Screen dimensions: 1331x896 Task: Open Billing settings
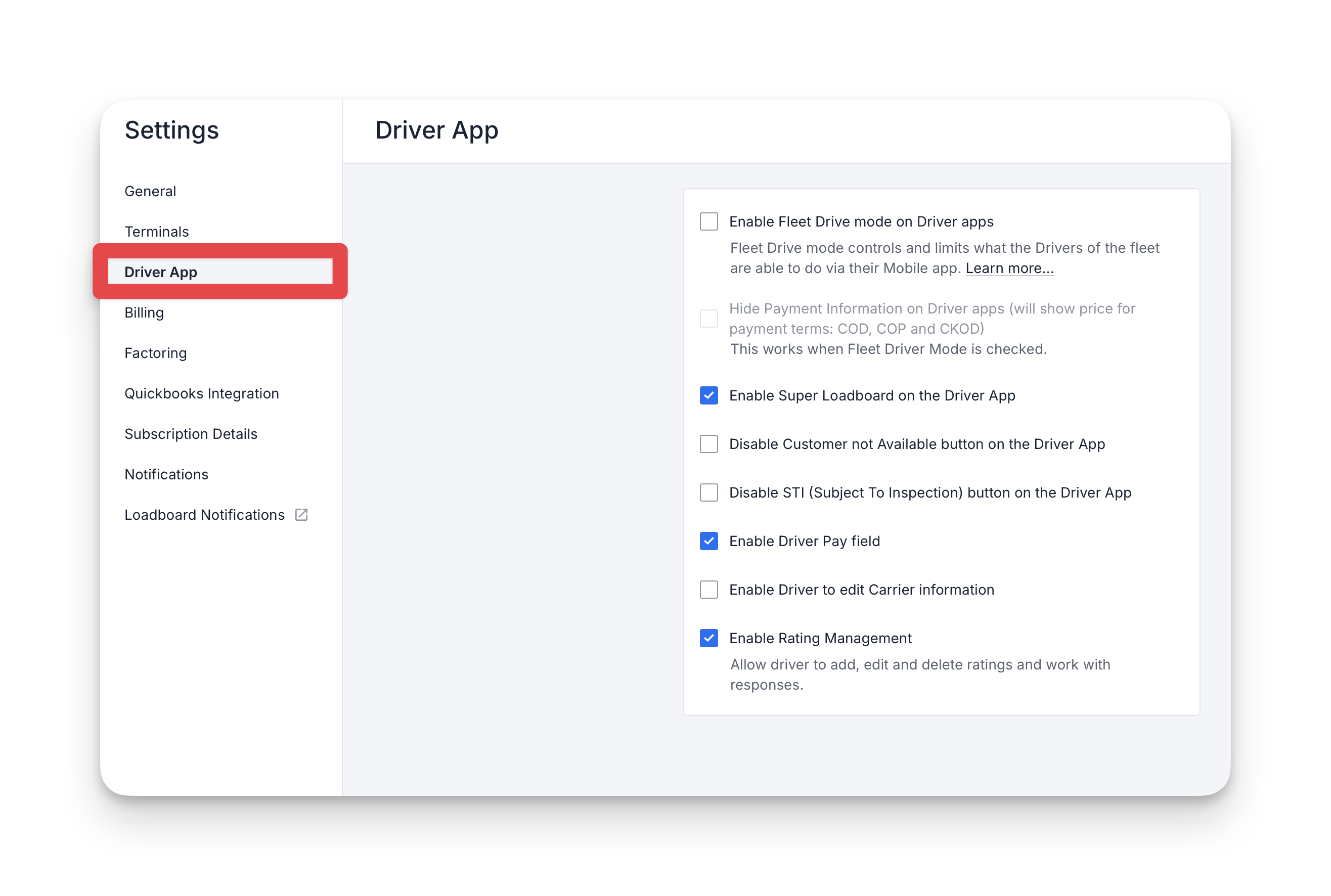click(144, 312)
